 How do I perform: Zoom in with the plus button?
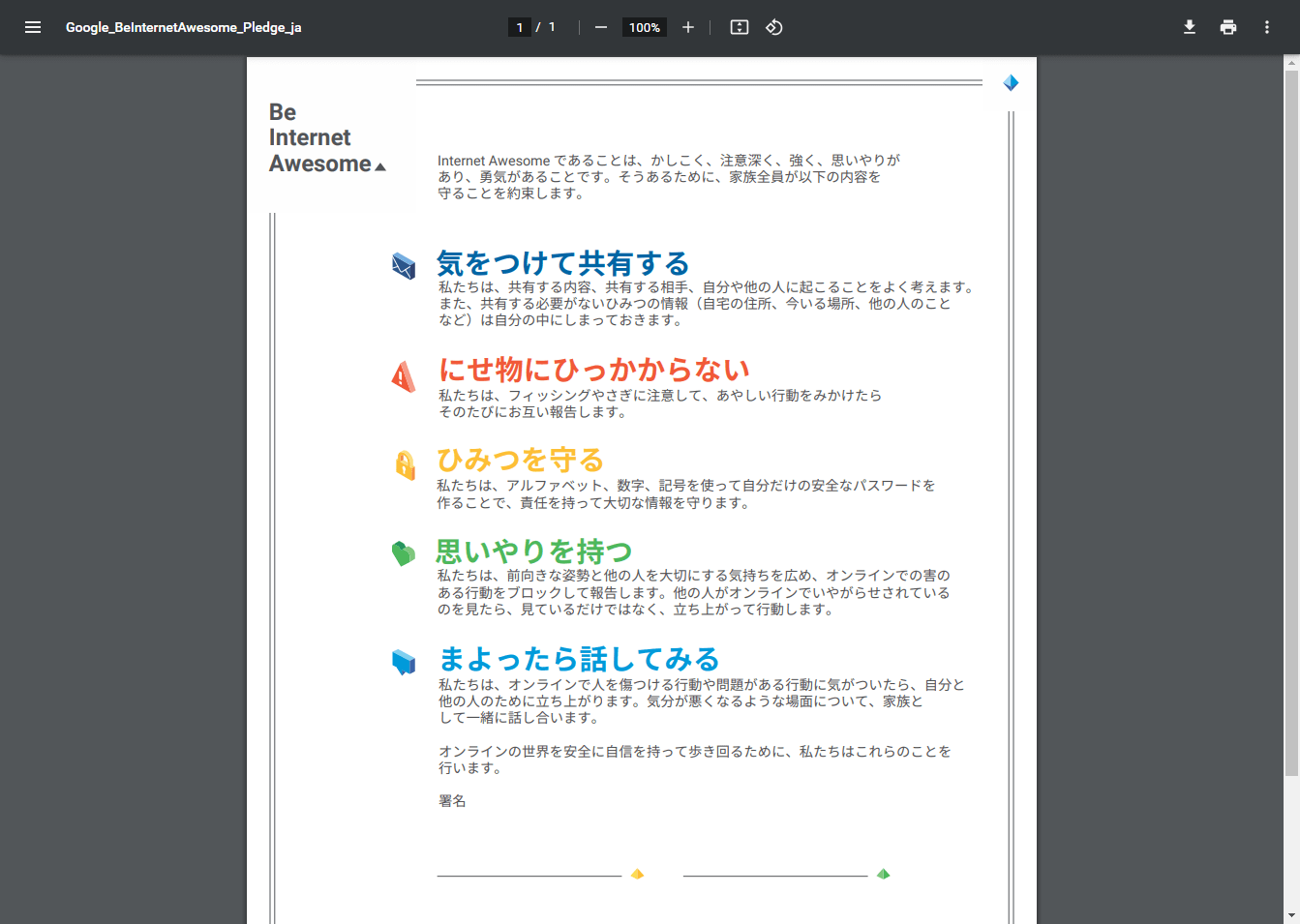[688, 27]
